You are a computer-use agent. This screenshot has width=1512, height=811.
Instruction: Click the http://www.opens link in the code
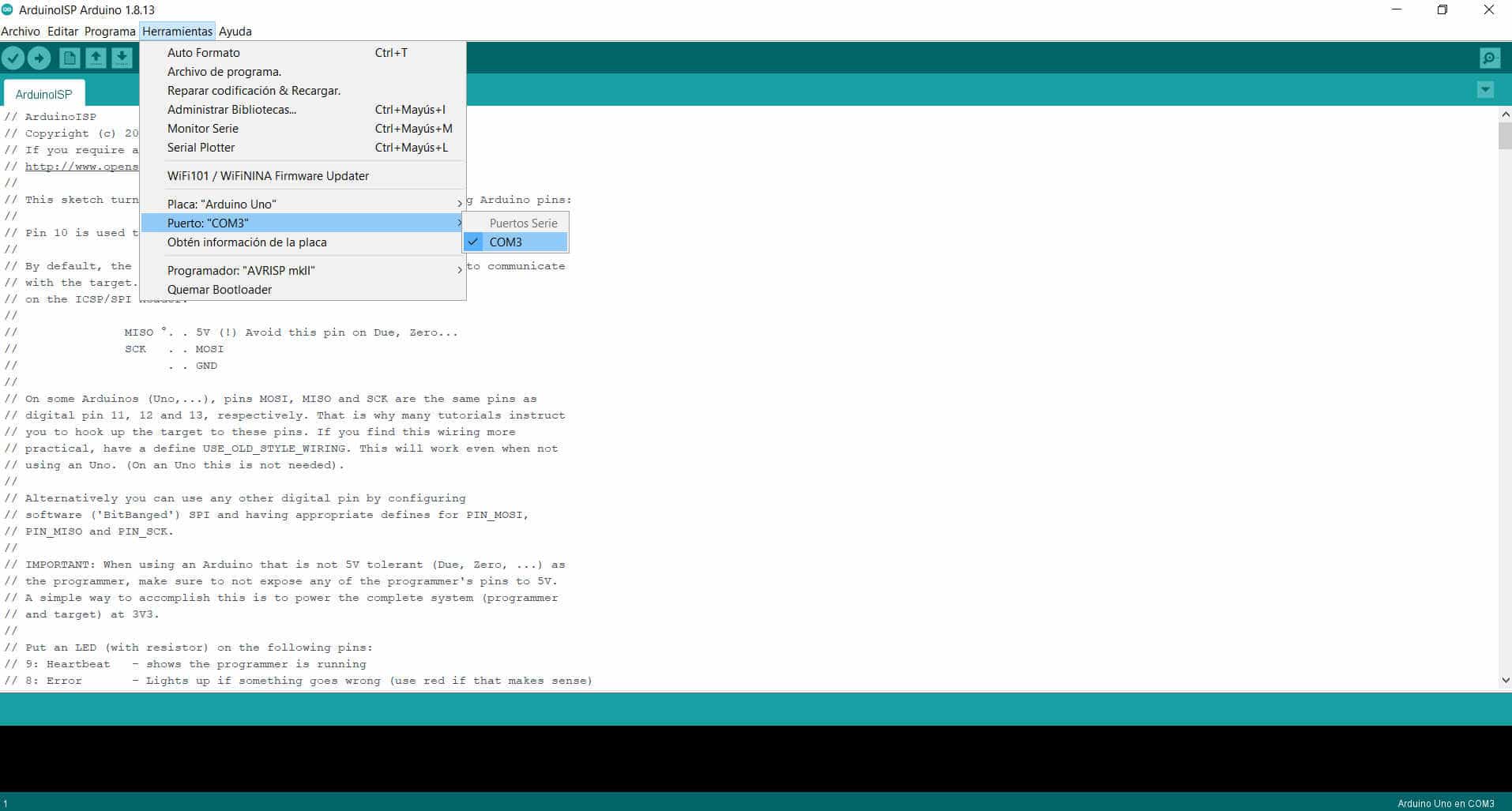[x=81, y=167]
